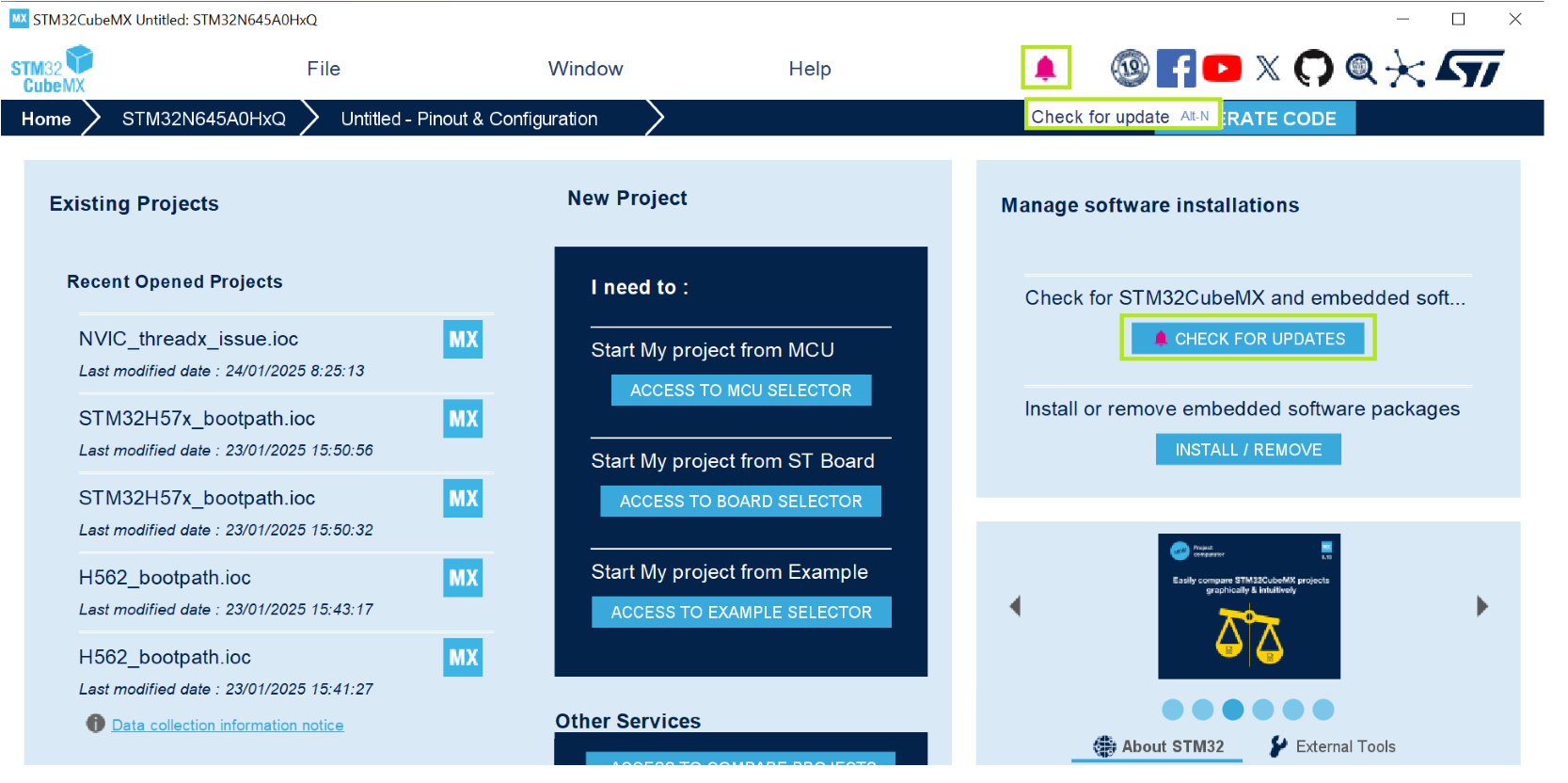1568x783 pixels.
Task: Click the STM32CubeMX logo at top left
Action: 53,70
